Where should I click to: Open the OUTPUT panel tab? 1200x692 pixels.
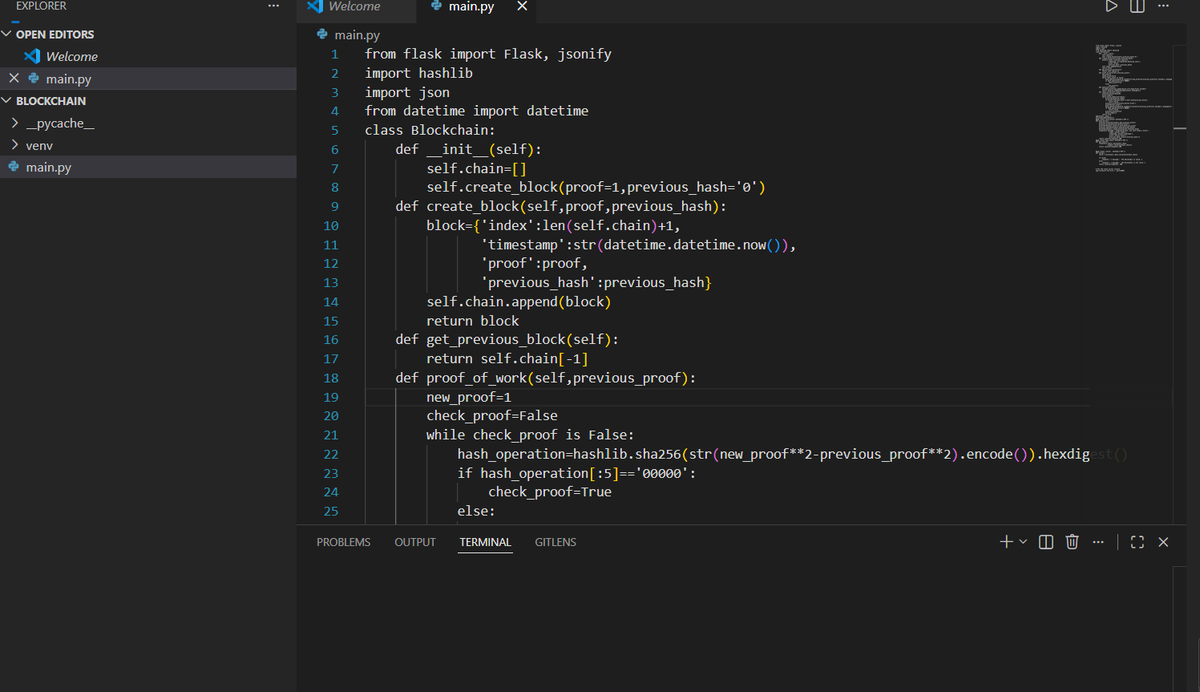(415, 542)
